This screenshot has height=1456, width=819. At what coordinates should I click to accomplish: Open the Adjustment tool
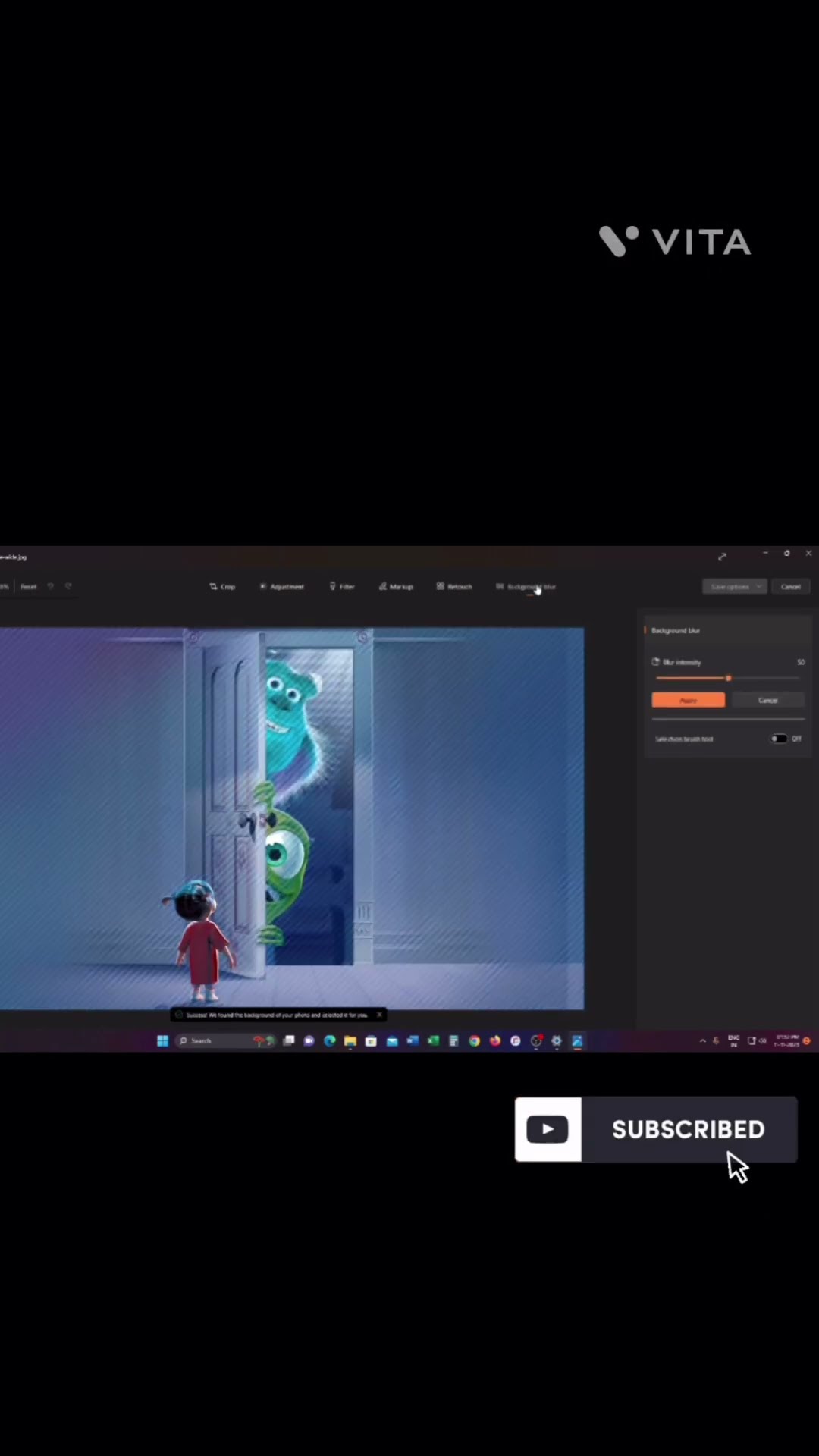tap(281, 586)
